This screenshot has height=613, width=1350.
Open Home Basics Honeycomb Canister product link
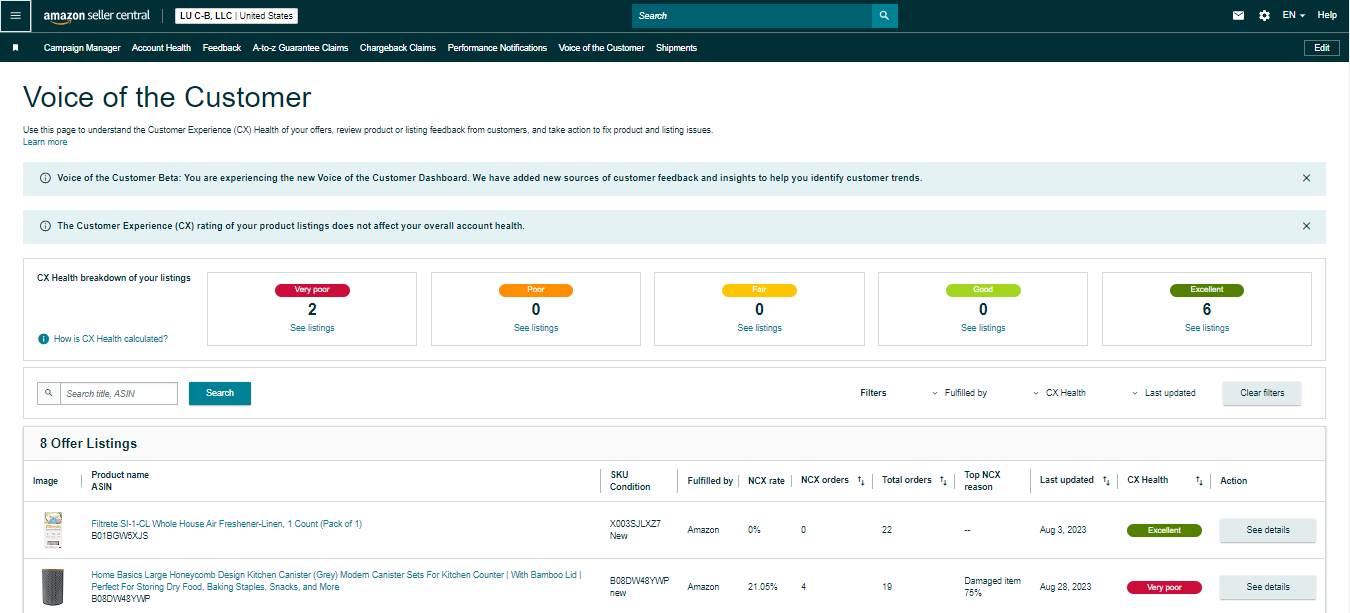(335, 581)
